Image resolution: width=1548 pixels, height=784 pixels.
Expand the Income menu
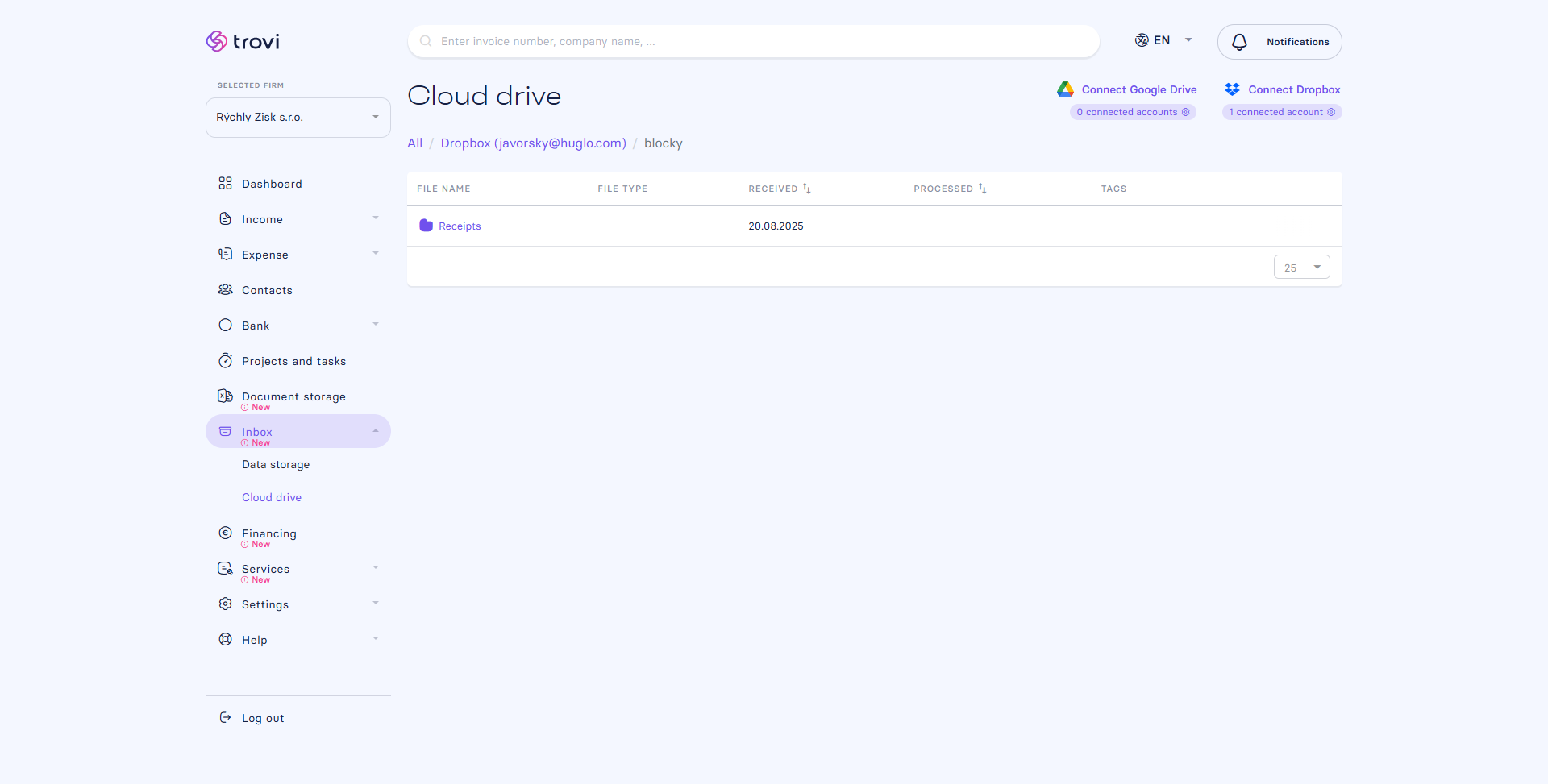376,218
